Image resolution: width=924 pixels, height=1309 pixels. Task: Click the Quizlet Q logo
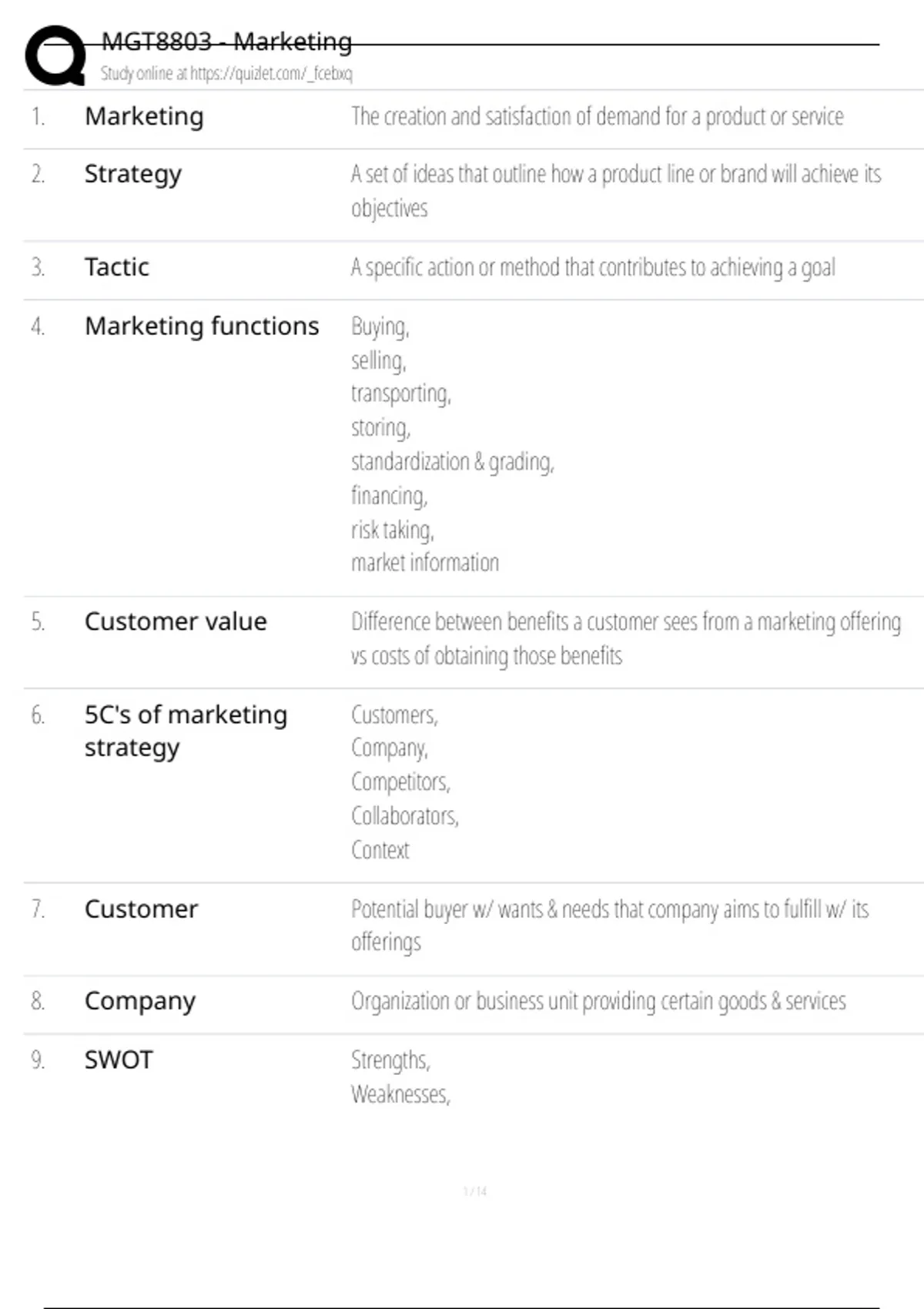55,55
